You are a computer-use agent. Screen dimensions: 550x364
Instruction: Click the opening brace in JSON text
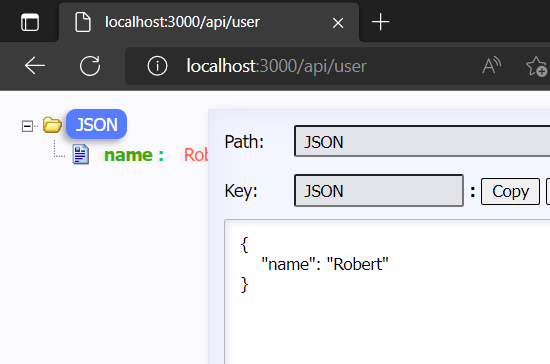[244, 244]
